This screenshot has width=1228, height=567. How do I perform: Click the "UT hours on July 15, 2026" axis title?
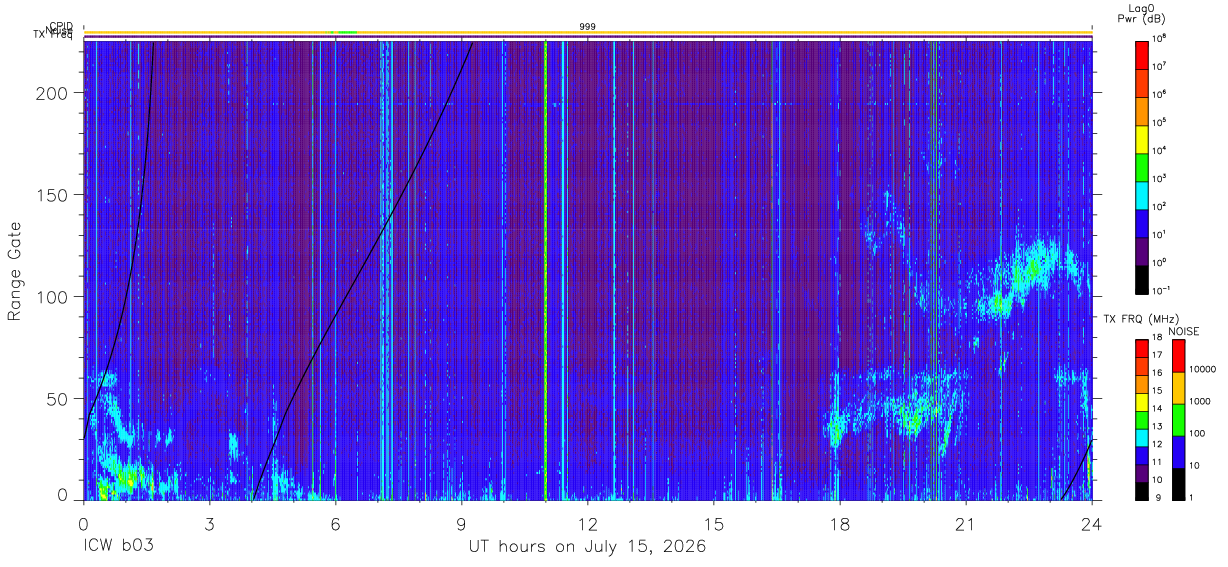[587, 547]
